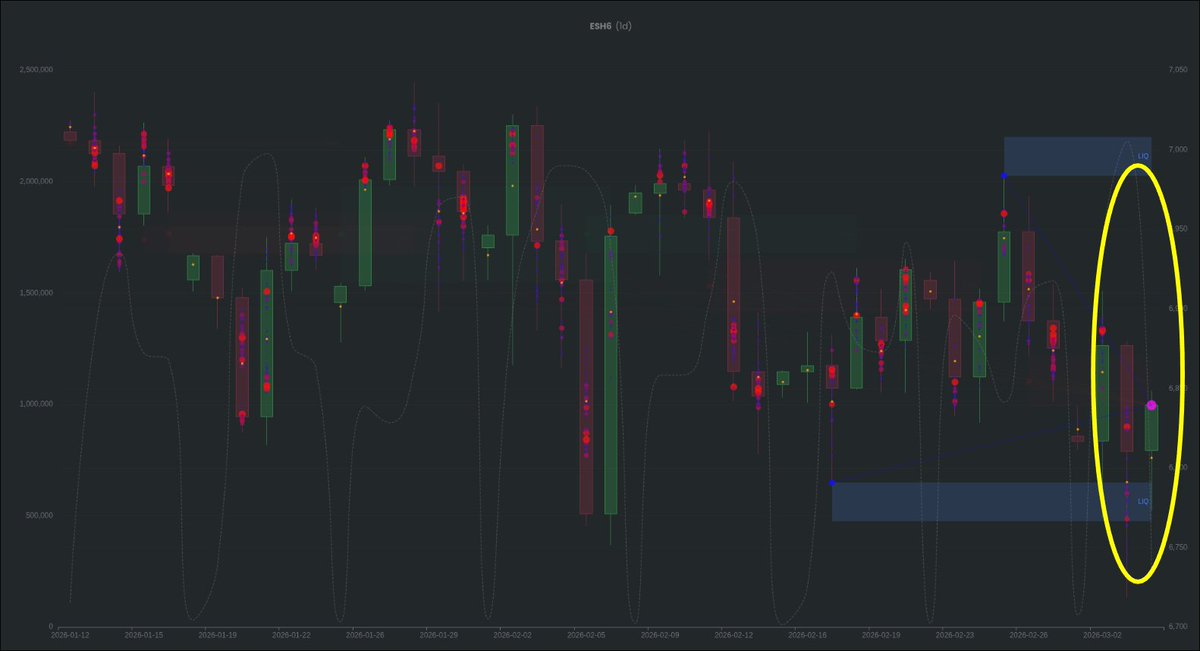
Task: Click the 2026-02-12 date label
Action: [x=732, y=634]
